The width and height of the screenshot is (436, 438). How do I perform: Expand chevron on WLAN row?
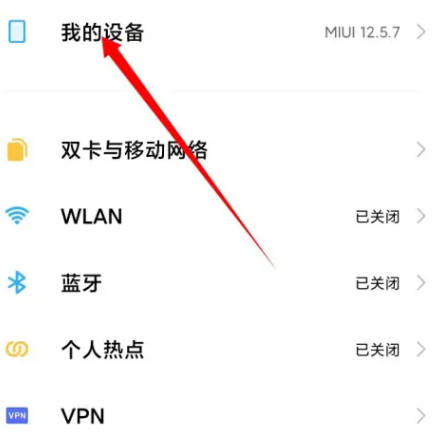coord(421,216)
